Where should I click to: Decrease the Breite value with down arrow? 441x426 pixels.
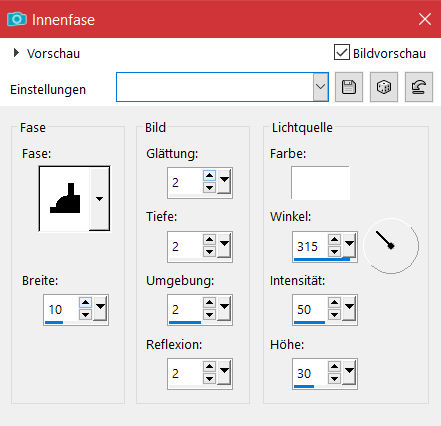pyautogui.click(x=86, y=314)
